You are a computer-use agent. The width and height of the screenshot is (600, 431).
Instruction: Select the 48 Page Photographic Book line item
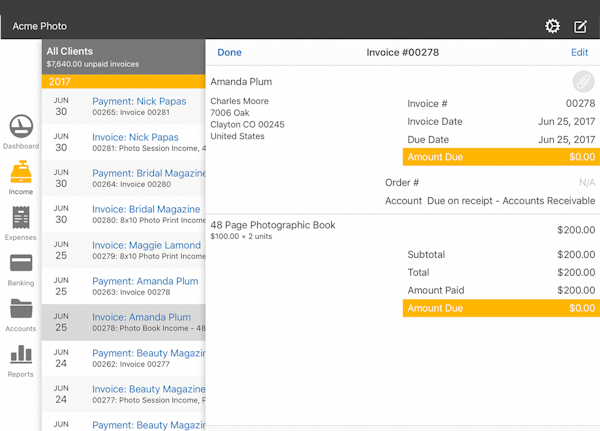pyautogui.click(x=403, y=230)
